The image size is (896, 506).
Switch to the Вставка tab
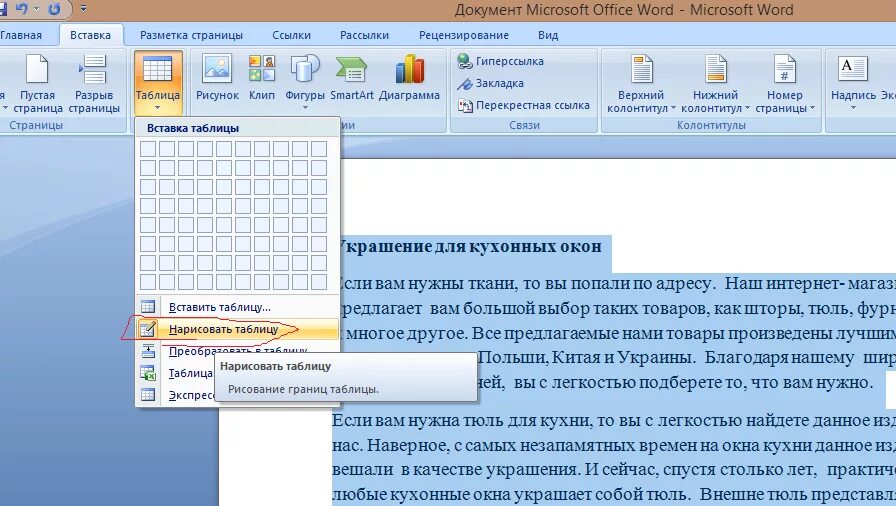pyautogui.click(x=90, y=35)
